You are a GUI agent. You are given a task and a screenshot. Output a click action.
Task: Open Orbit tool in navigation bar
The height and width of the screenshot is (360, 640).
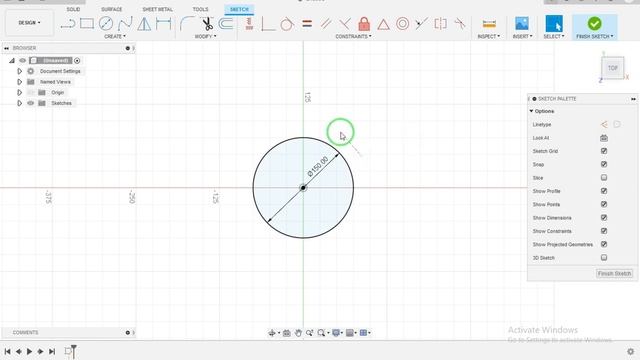tap(272, 333)
